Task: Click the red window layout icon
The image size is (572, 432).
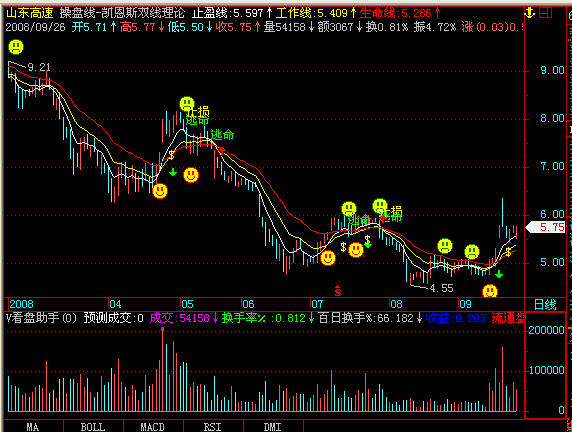Action: pos(546,13)
